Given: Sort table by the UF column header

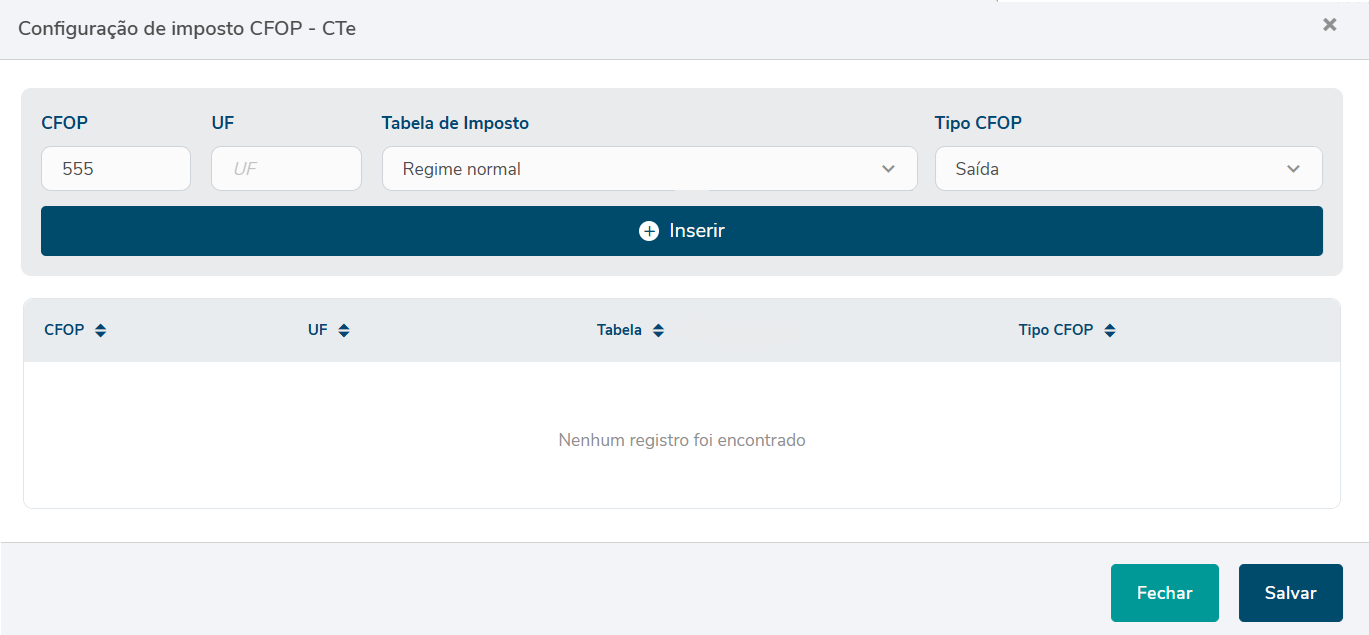Looking at the screenshot, I should pos(318,330).
